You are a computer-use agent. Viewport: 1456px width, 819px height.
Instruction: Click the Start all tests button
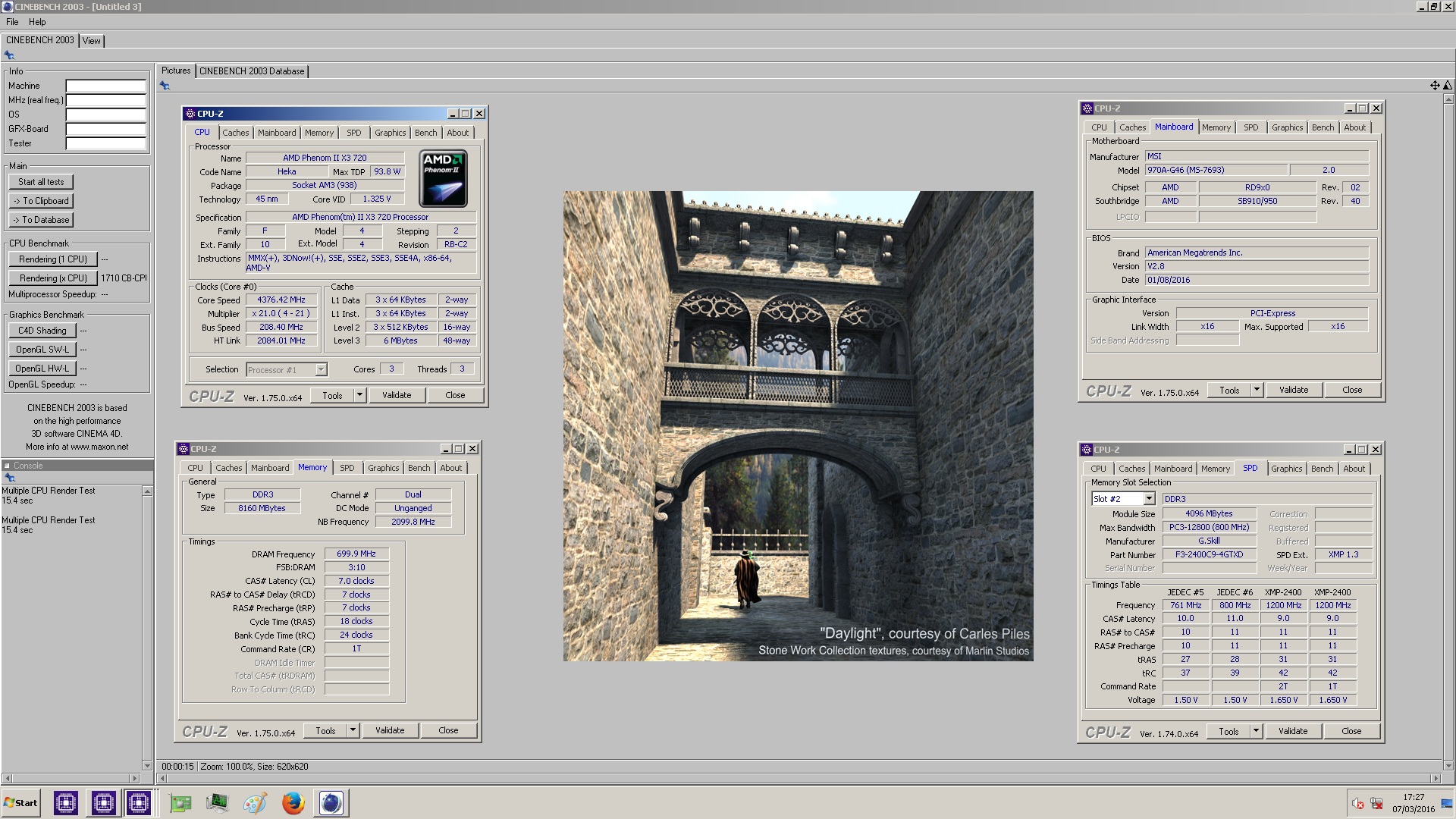tap(41, 182)
